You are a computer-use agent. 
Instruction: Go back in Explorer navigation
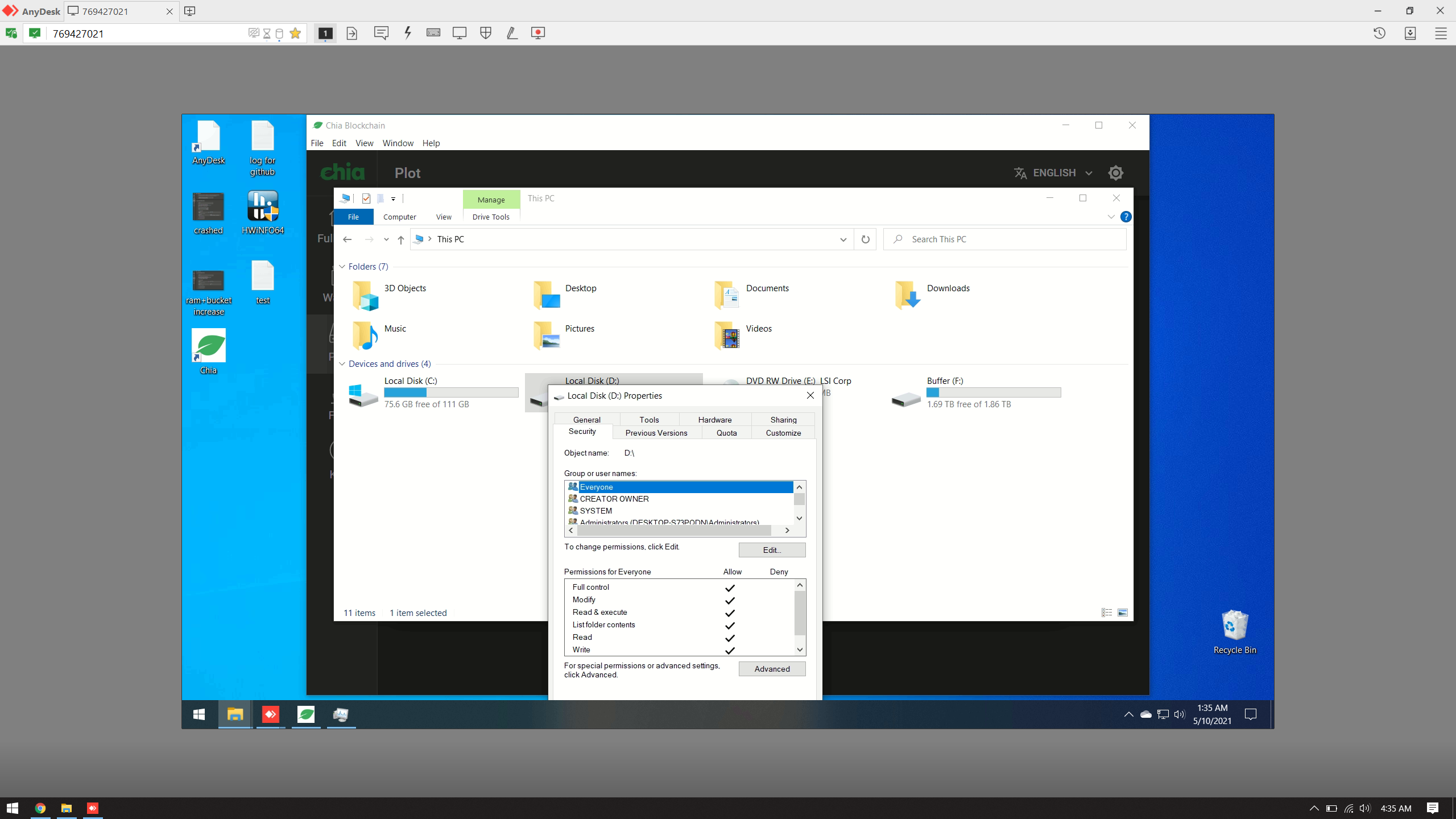coord(347,239)
